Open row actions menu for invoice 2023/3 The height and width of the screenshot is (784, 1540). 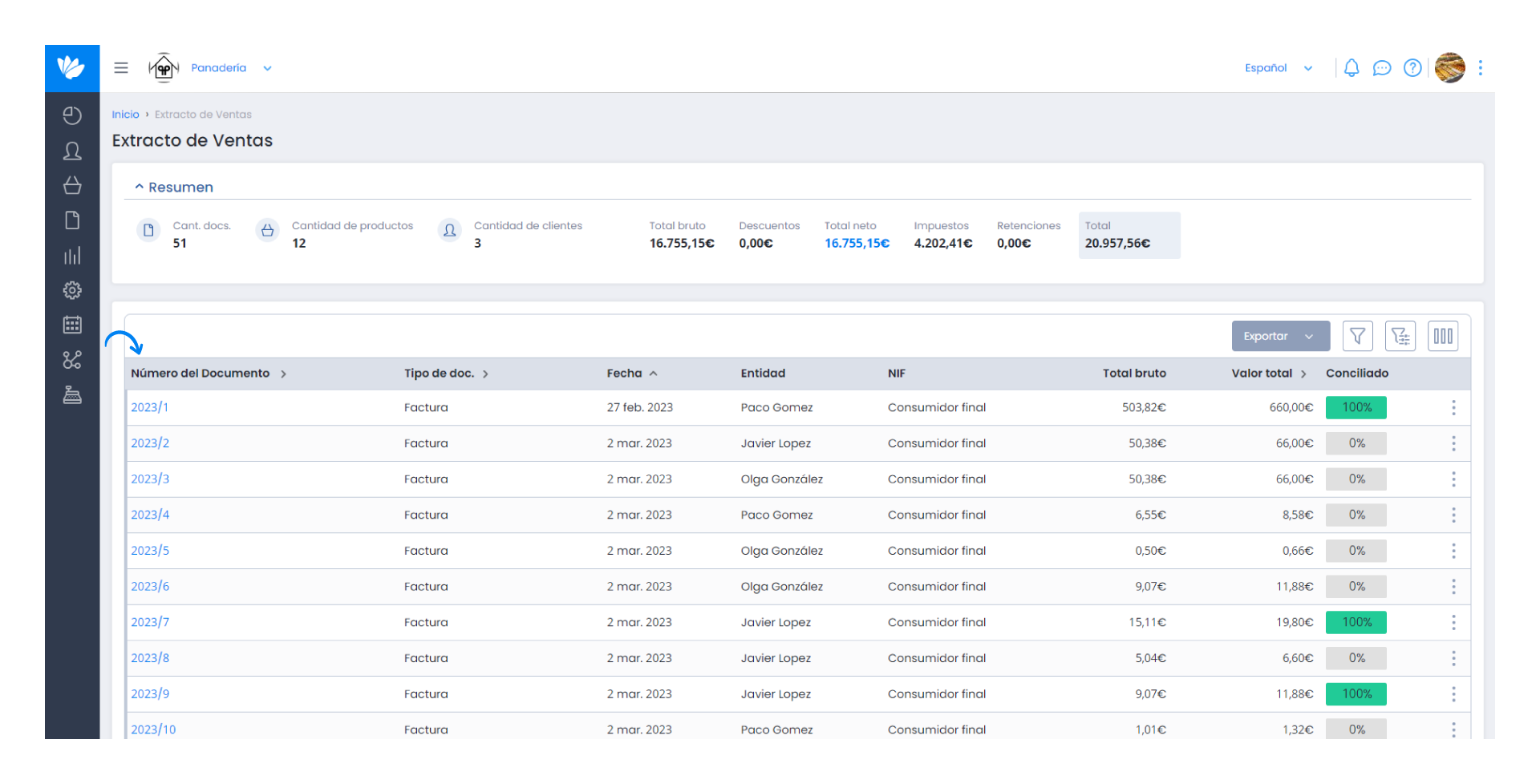click(x=1453, y=479)
